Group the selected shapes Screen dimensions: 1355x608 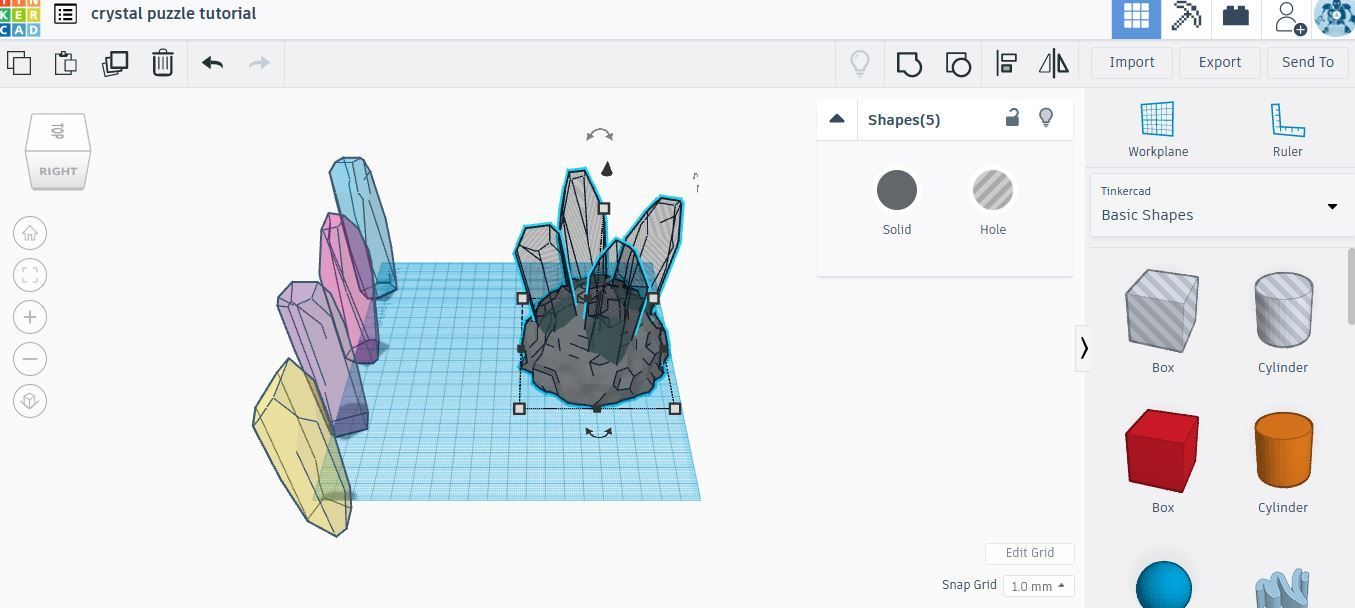click(908, 63)
